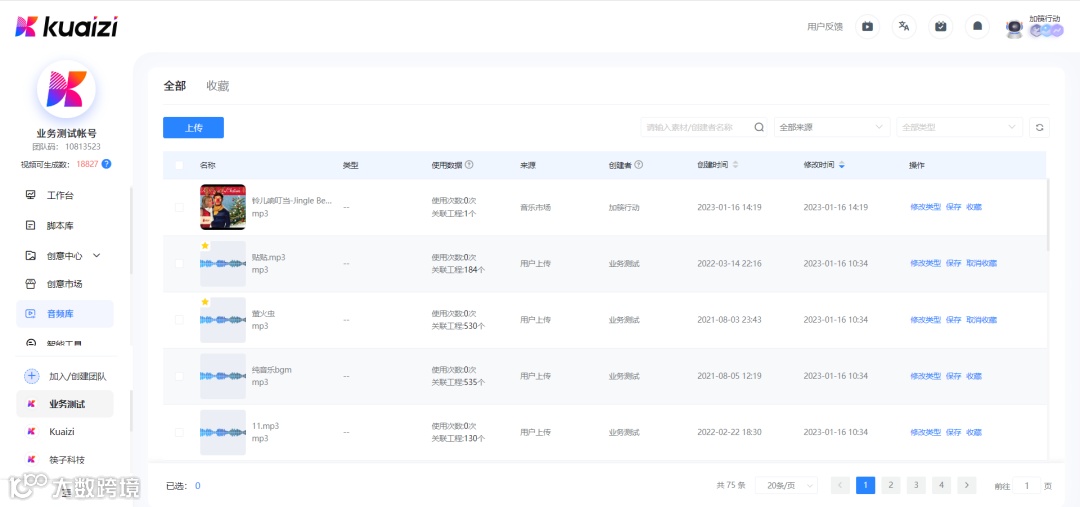Toggle the select-all checkbox in table header
The width and height of the screenshot is (1080, 507).
point(179,165)
